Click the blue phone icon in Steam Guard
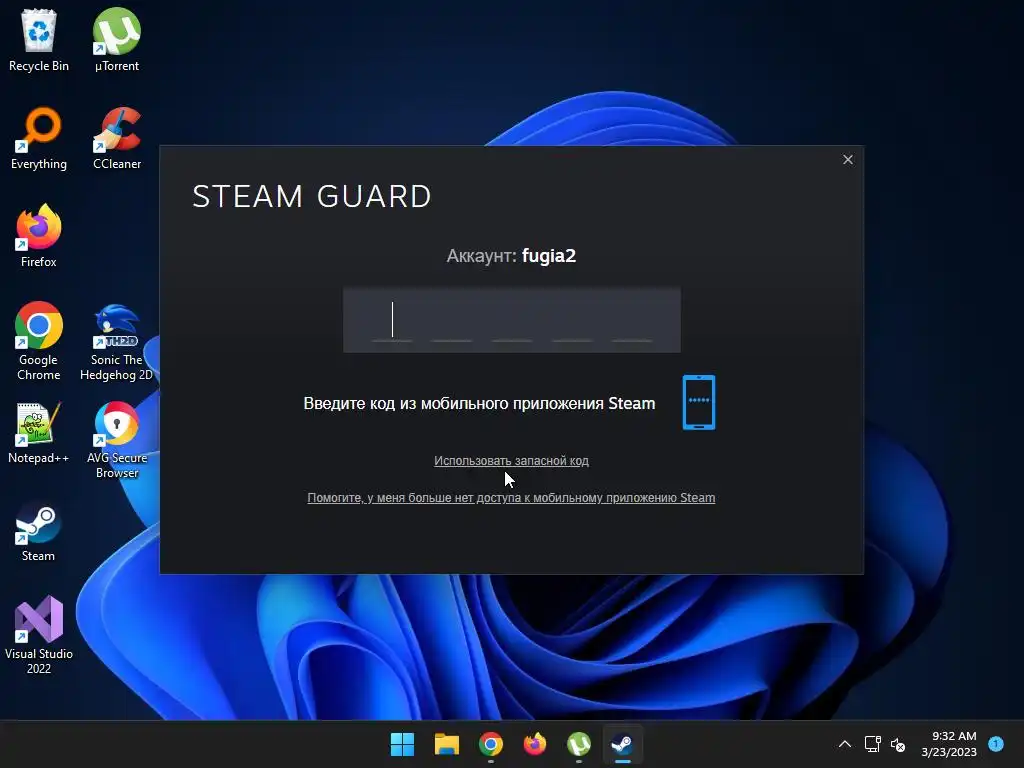1024x768 pixels. coord(699,402)
